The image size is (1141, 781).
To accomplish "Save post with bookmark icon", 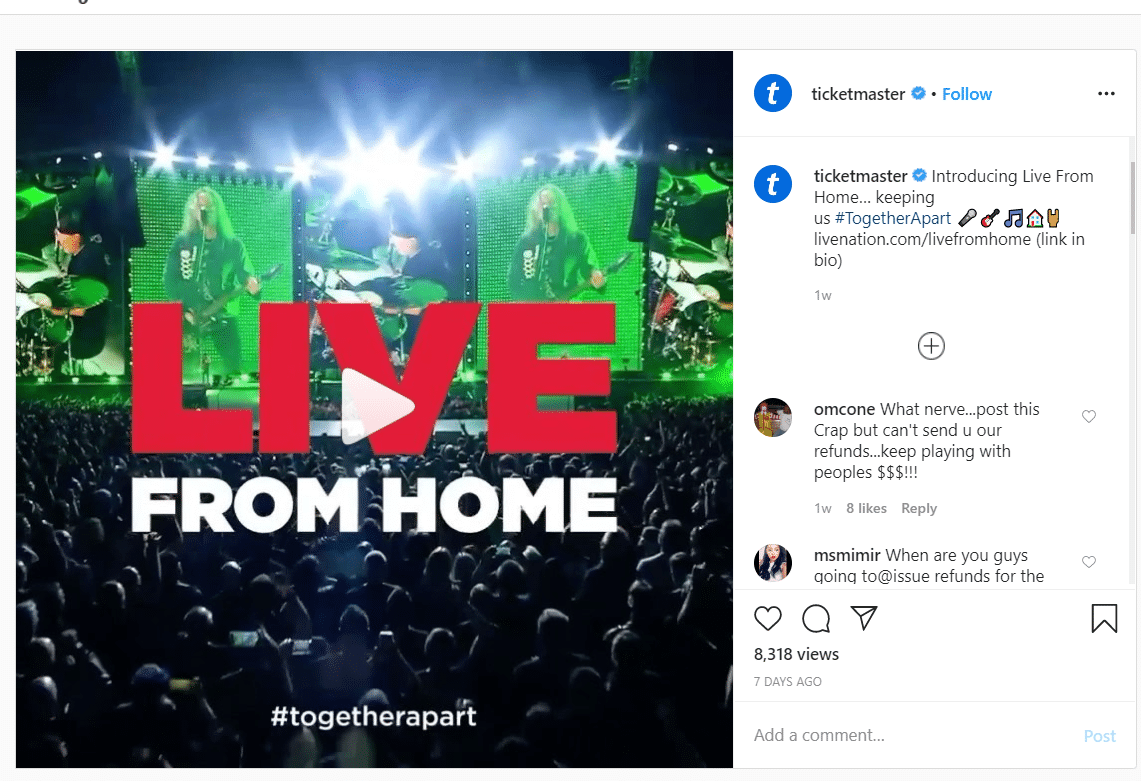I will coord(1104,619).
